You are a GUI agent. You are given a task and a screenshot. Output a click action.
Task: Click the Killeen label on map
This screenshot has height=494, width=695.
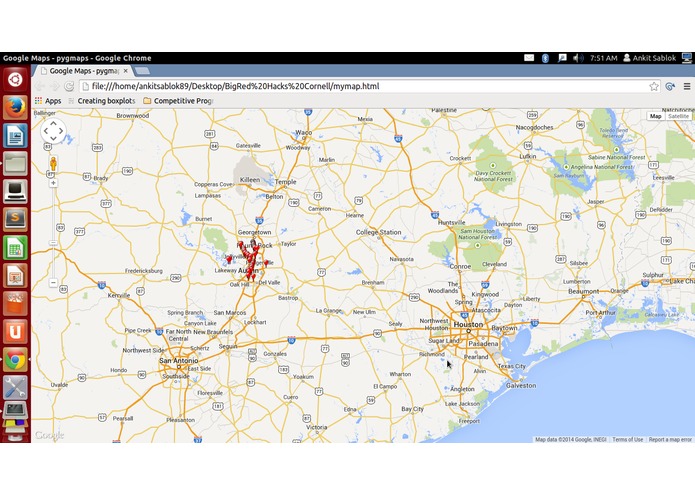point(250,180)
